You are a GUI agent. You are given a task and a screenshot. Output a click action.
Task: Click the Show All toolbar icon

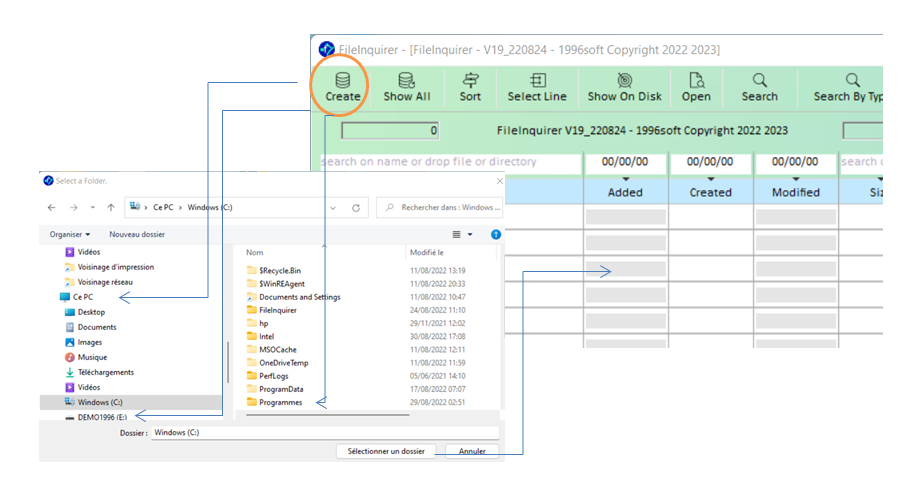407,80
